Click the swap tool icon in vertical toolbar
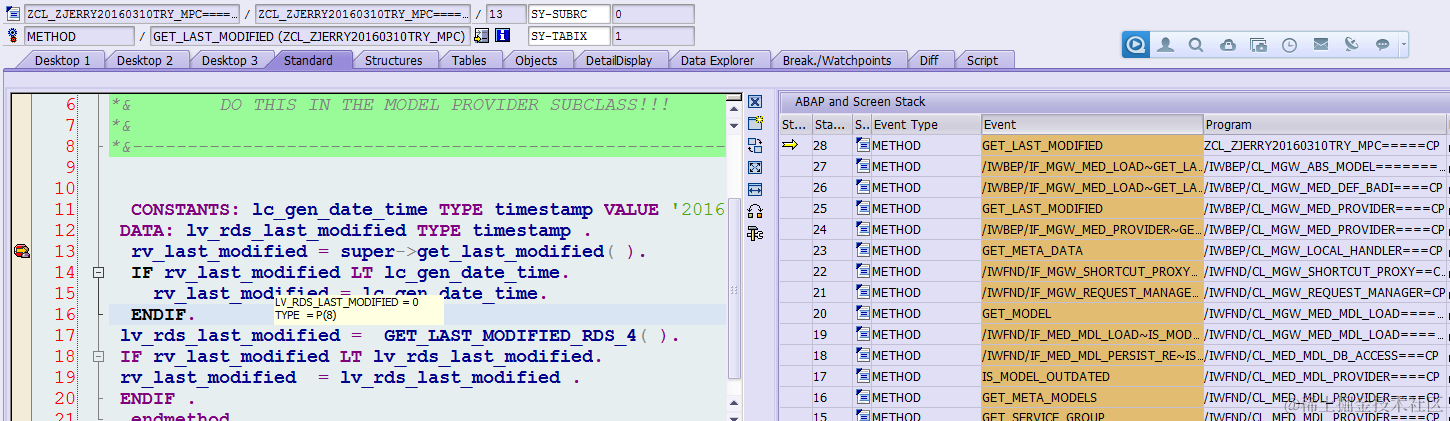Viewport: 1450px width, 421px height. (x=755, y=146)
